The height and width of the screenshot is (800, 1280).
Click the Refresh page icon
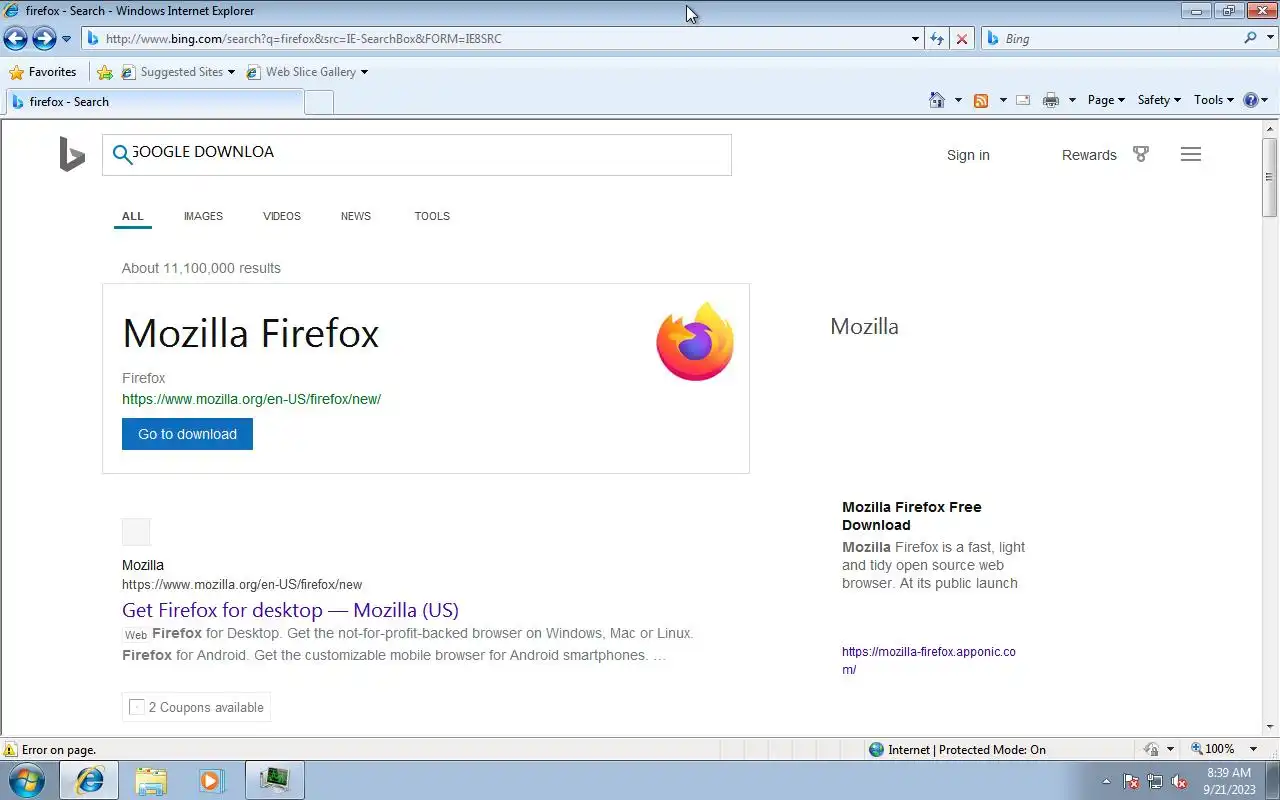[x=937, y=39]
